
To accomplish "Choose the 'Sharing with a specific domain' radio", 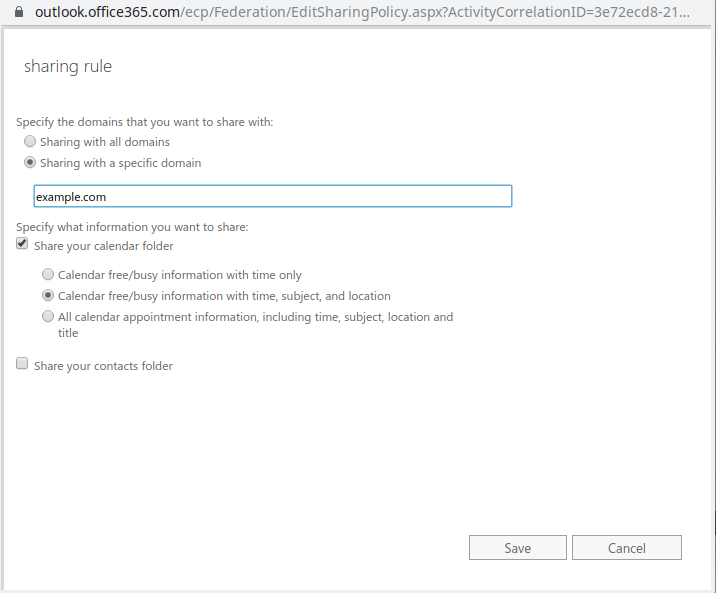I will (x=30, y=163).
